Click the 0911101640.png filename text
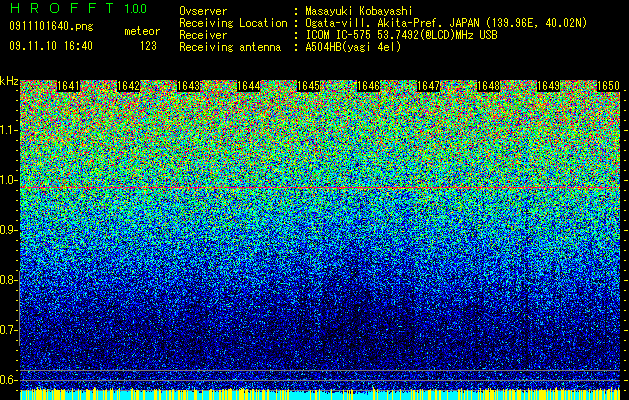Image resolution: width=629 pixels, height=400 pixels. (51, 26)
